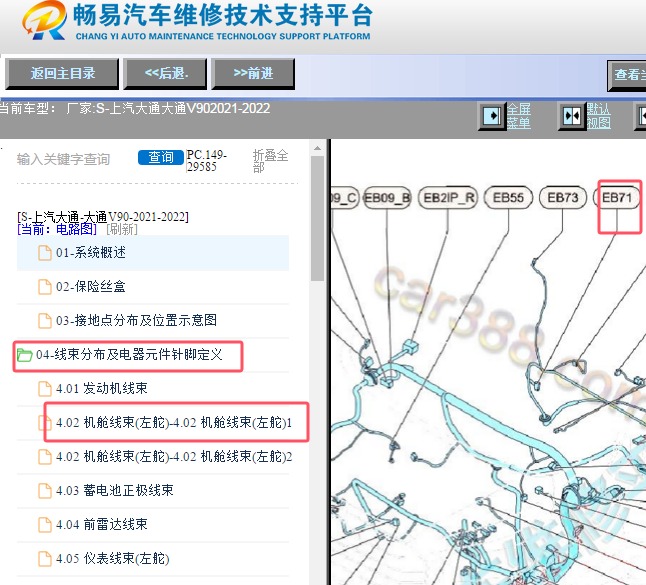The height and width of the screenshot is (585, 646).
Task: Click the sidebar scrollbar up arrow
Action: pos(317,148)
